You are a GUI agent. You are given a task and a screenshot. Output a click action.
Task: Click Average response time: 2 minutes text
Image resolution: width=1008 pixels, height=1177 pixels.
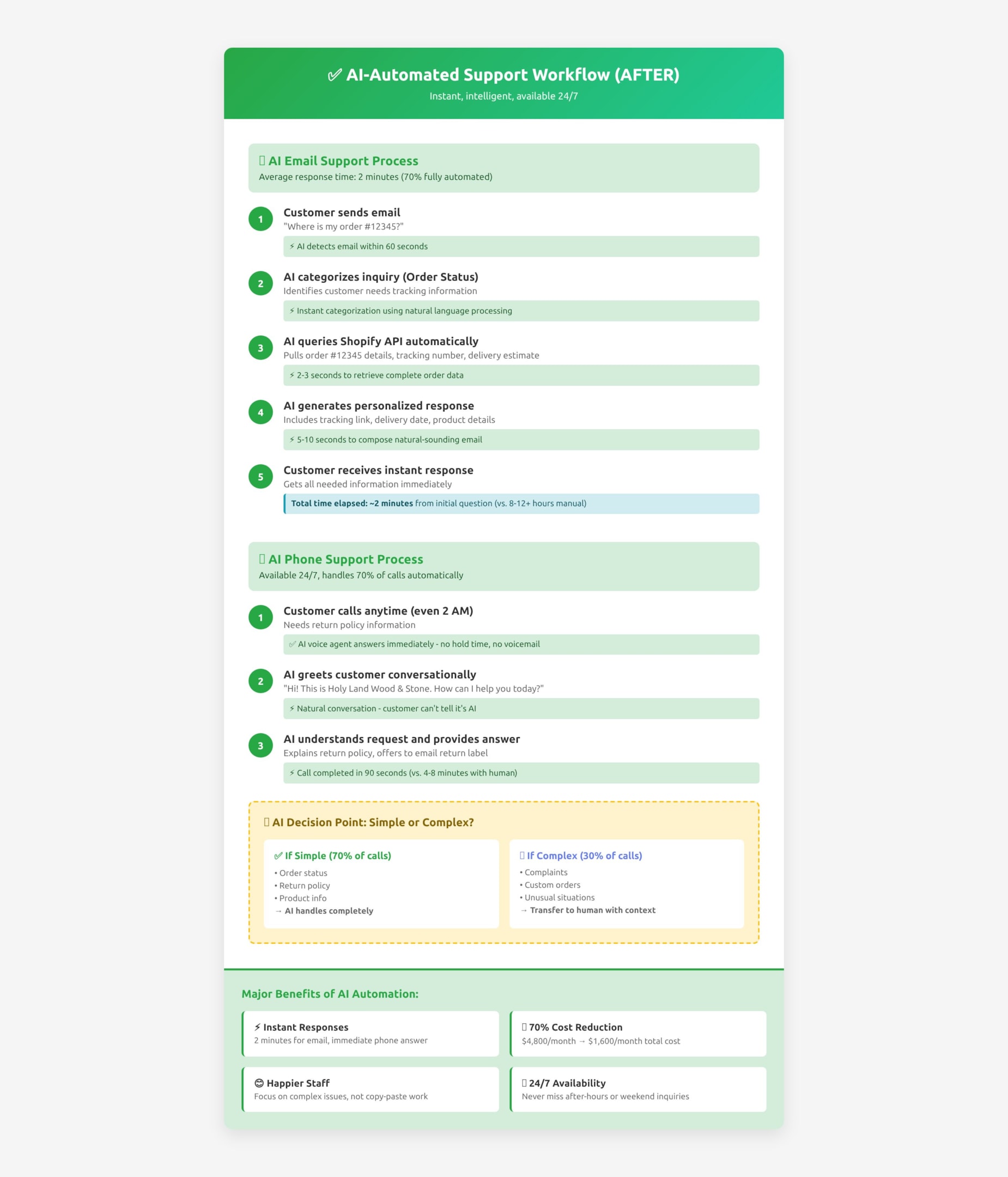pos(375,177)
